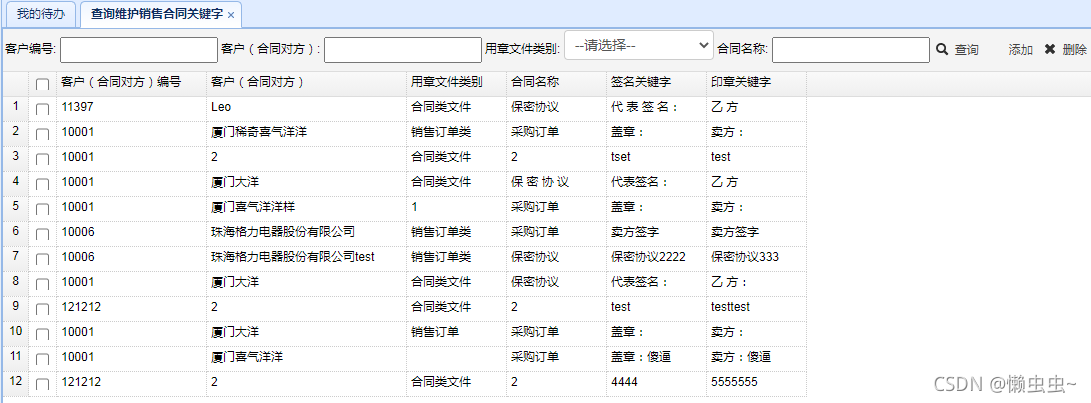This screenshot has width=1091, height=403.
Task: Check the row 12 checkbox with 5555555
Action: [42, 384]
